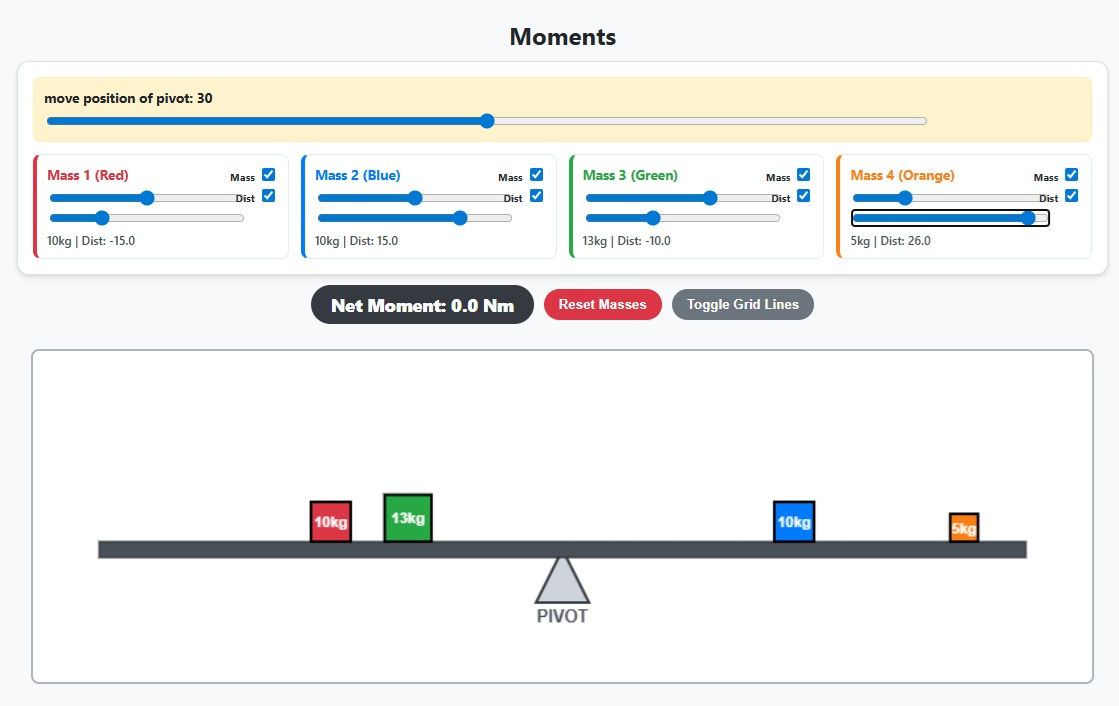Click the Mass 3 (Green) distance slider handle
1119x706 pixels.
653,218
